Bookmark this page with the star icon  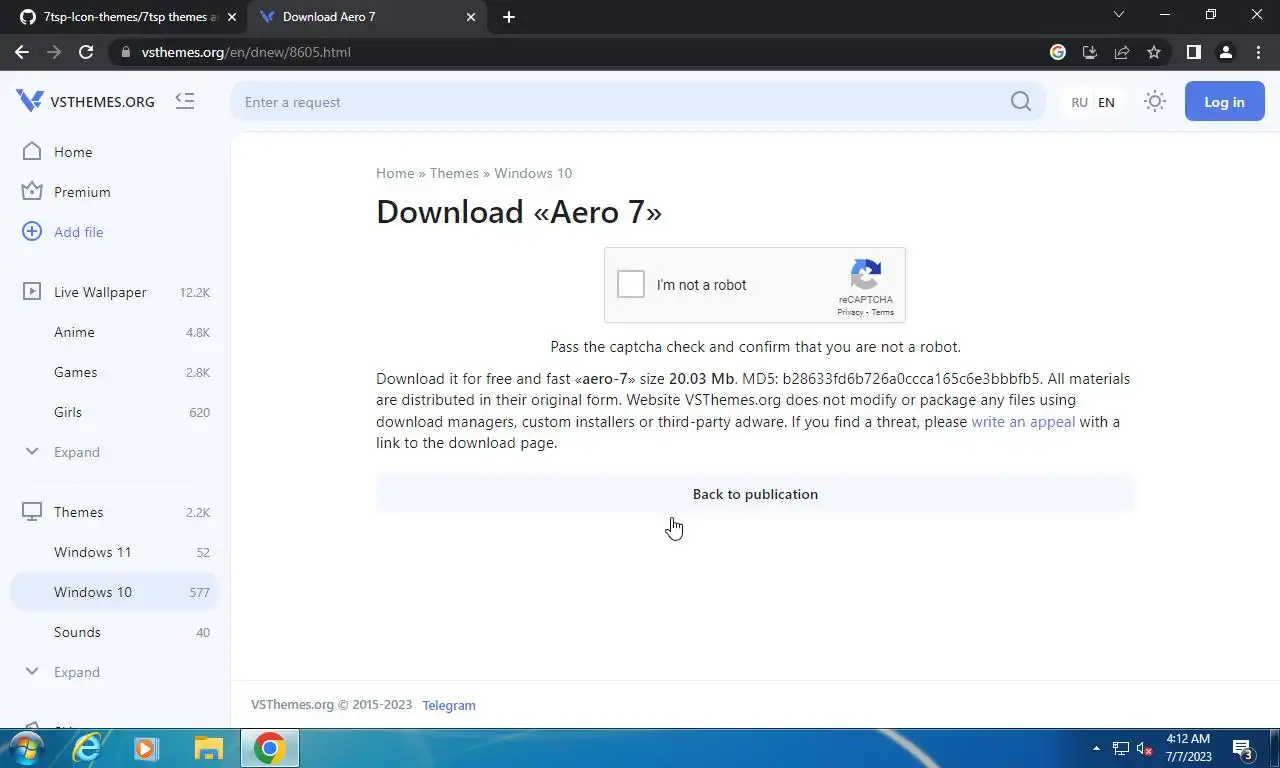pos(1154,52)
